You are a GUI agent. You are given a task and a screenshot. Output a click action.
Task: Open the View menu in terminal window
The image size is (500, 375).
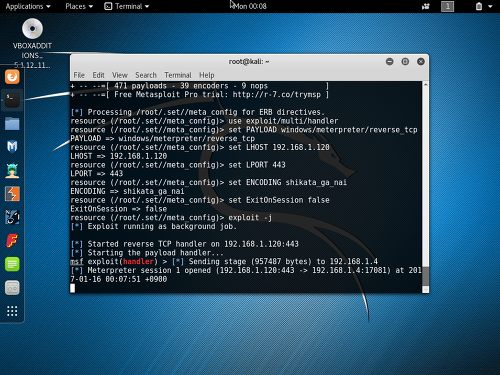[120, 75]
